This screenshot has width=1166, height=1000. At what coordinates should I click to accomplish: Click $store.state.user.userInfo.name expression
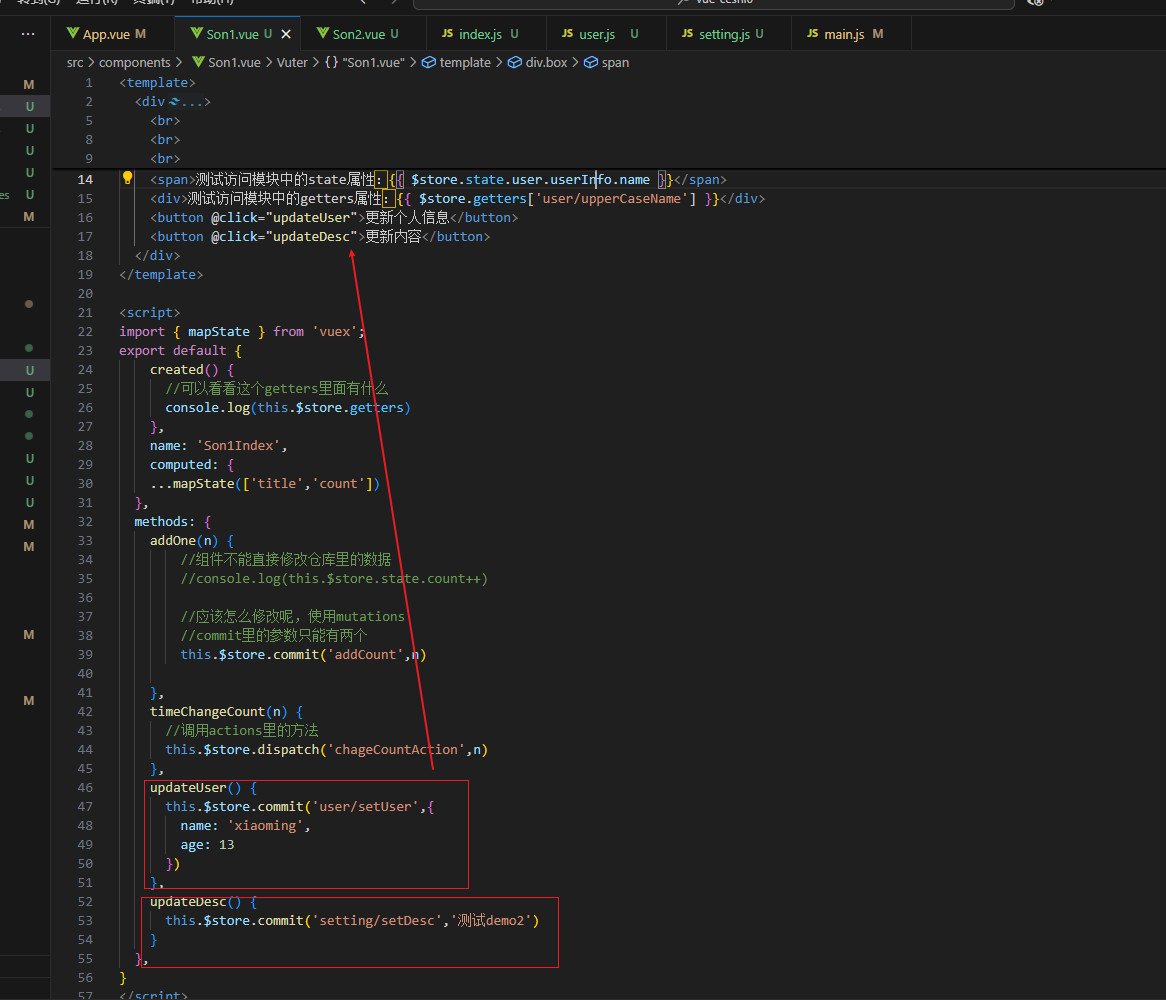click(x=530, y=179)
